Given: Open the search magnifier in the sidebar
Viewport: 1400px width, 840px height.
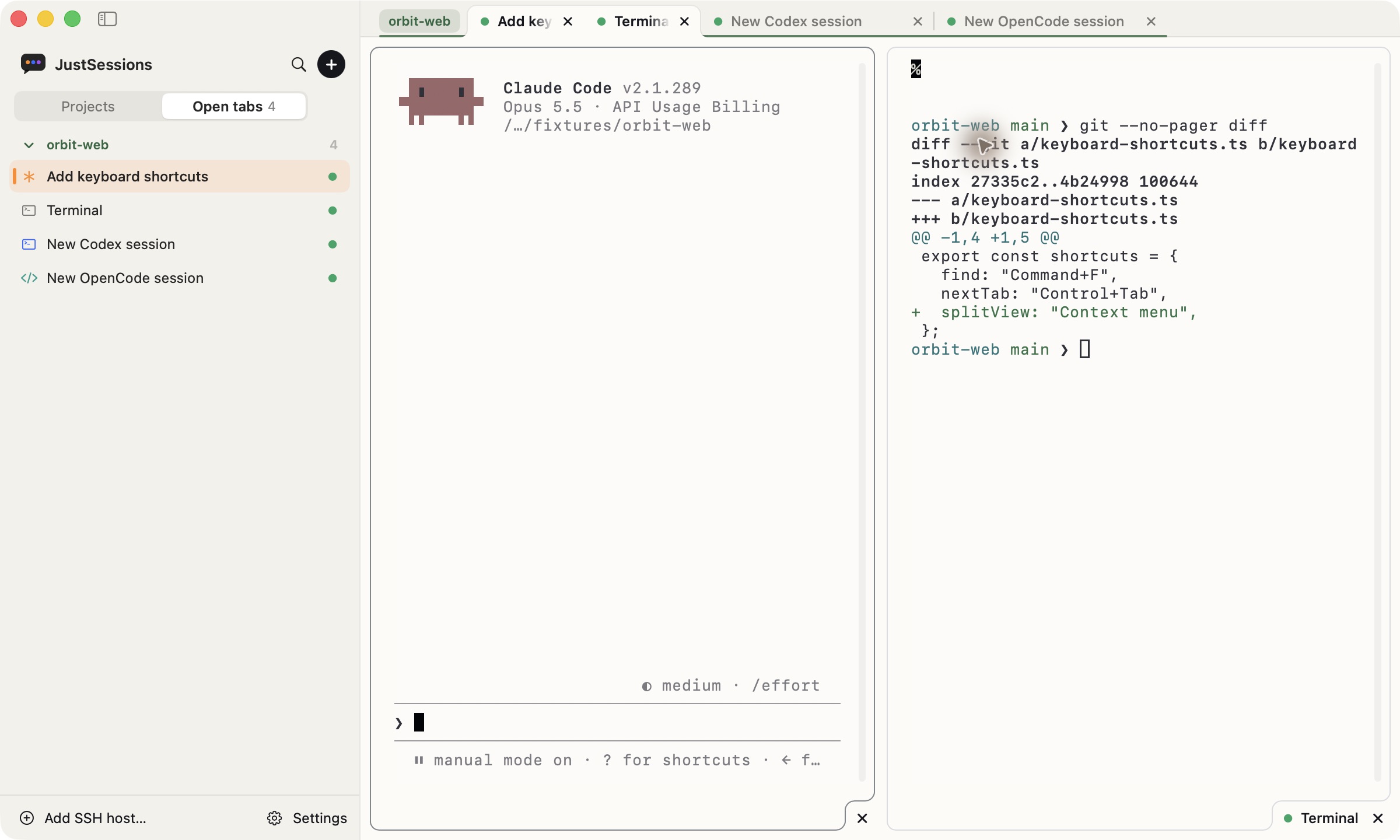Looking at the screenshot, I should [299, 64].
